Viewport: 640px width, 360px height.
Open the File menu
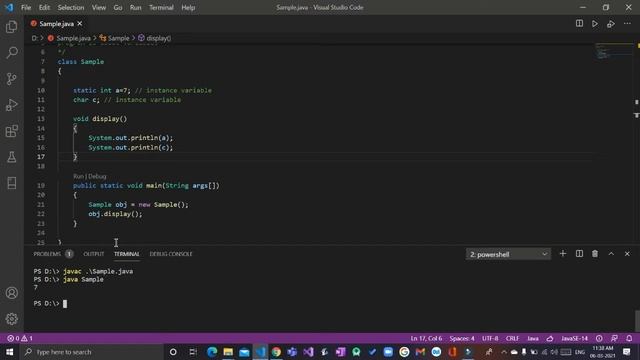pyautogui.click(x=26, y=7)
